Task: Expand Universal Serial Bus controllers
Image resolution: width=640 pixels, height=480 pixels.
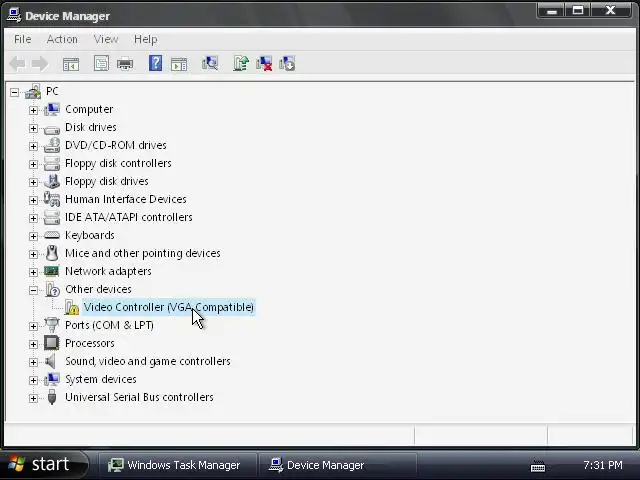Action: 33,398
